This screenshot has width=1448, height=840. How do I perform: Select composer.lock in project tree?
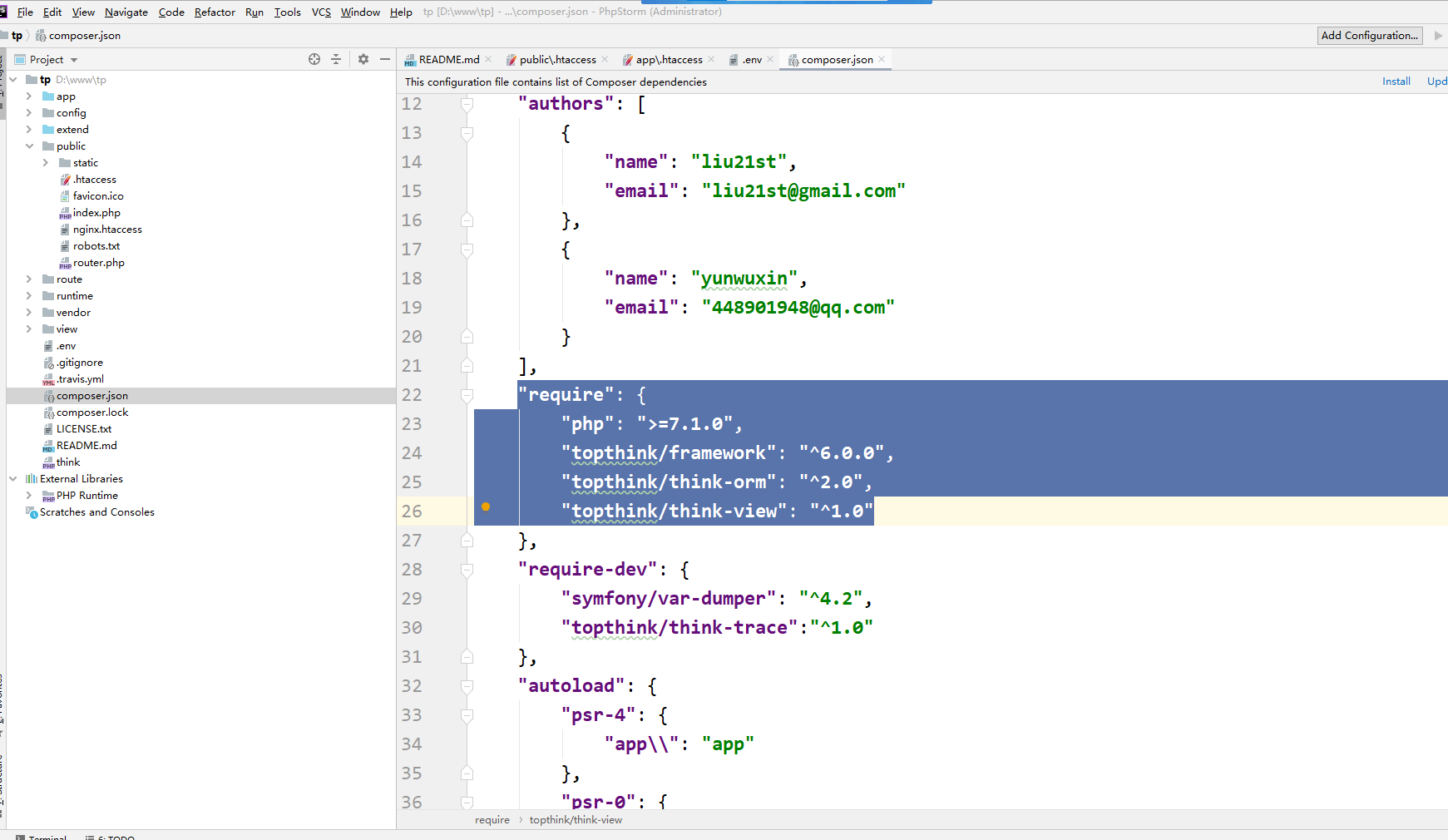coord(92,413)
